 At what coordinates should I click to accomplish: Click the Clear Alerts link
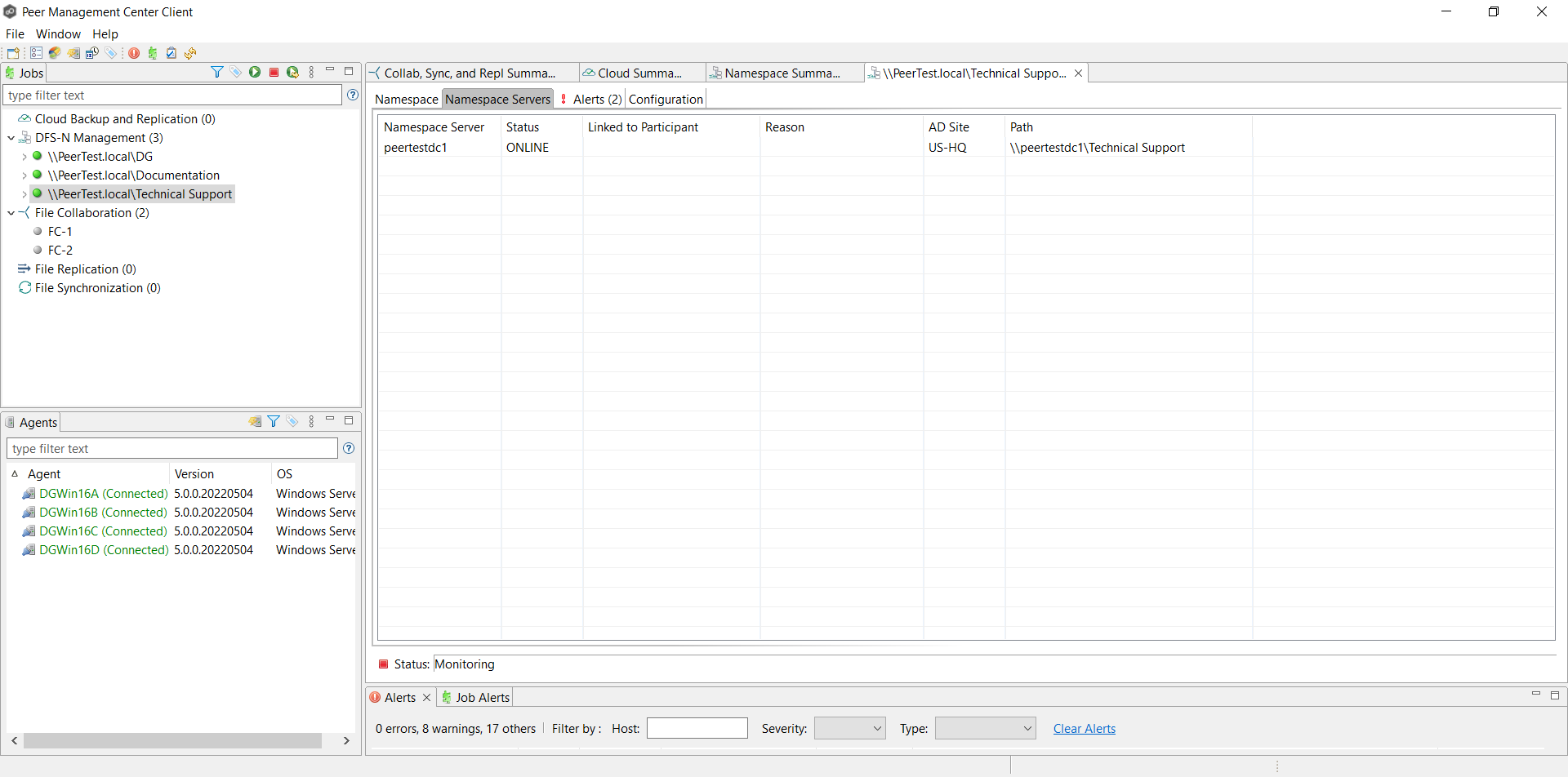coord(1084,729)
